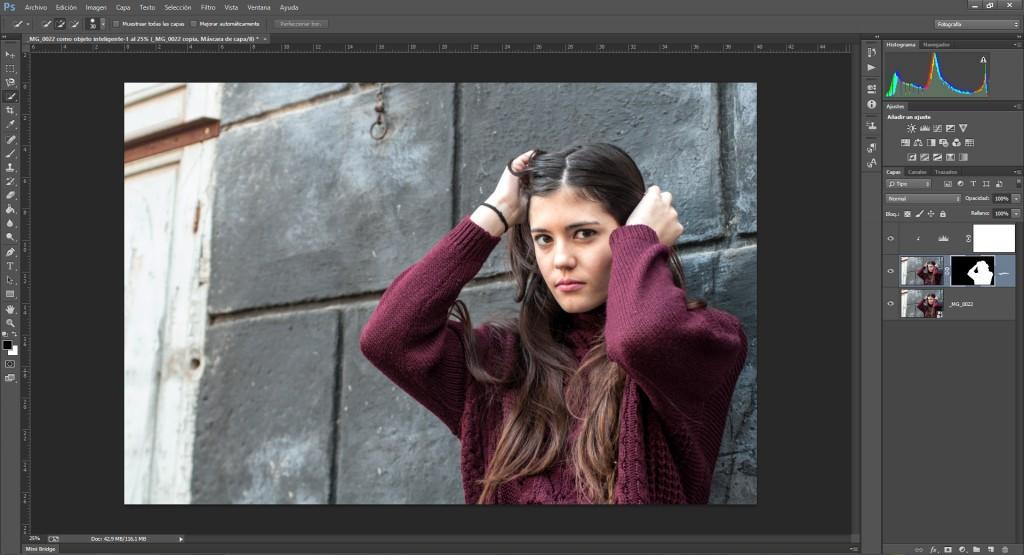The image size is (1024, 555).
Task: Enable 'Muestrear todas las capas' checkbox
Action: (x=116, y=23)
